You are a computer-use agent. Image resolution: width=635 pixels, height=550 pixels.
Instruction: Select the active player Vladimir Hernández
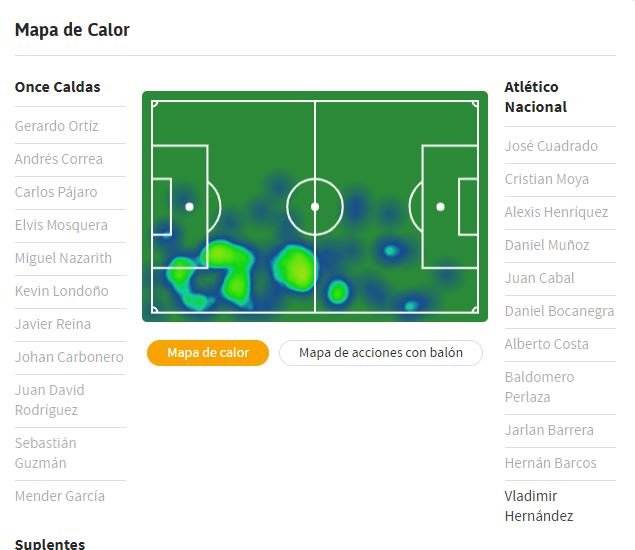coord(539,506)
